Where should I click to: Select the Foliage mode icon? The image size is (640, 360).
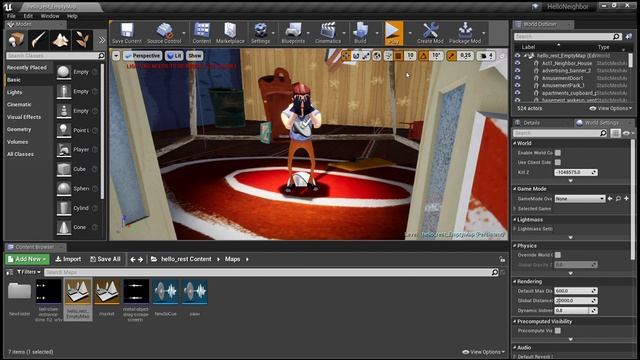82,40
